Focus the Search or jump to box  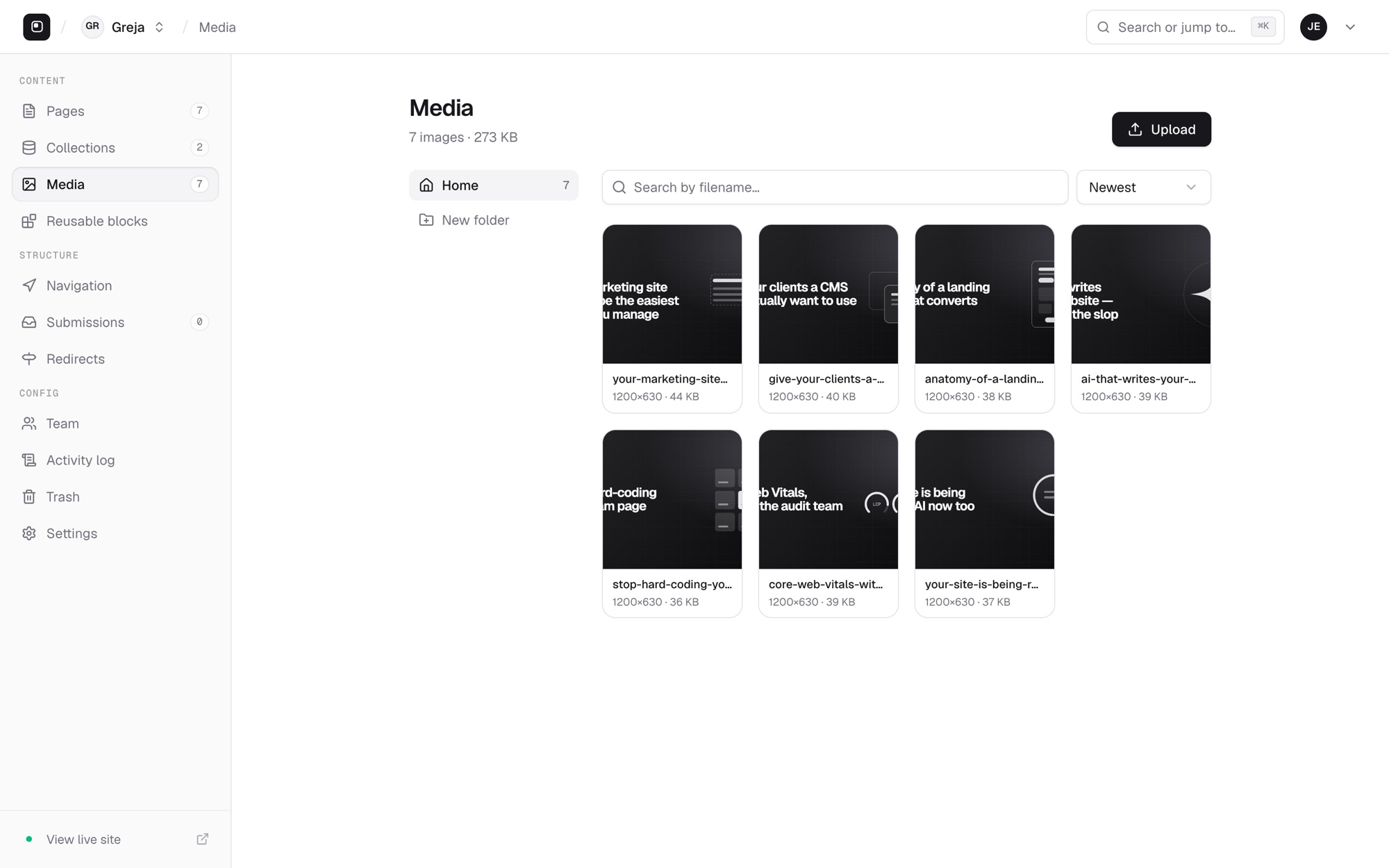pos(1185,27)
